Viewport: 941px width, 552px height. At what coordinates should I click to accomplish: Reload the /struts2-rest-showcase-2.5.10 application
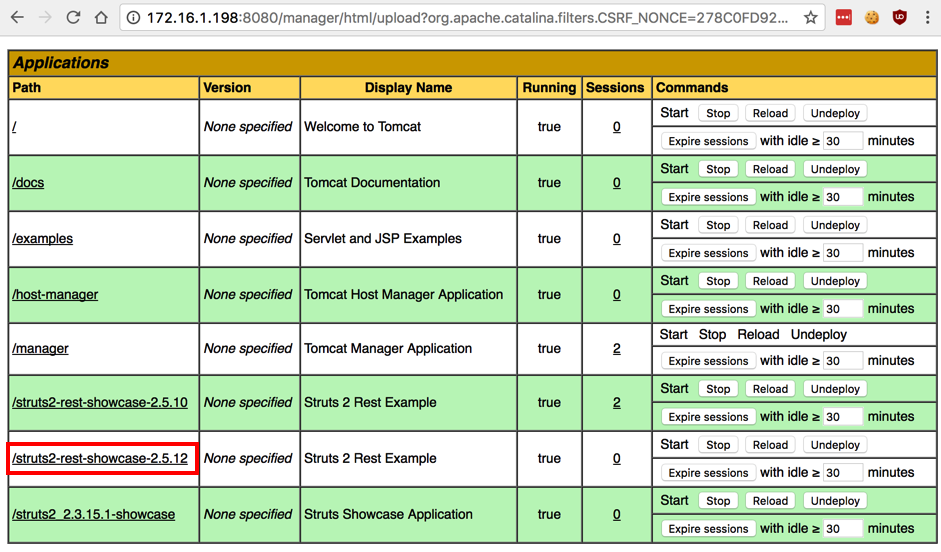pyautogui.click(x=770, y=389)
